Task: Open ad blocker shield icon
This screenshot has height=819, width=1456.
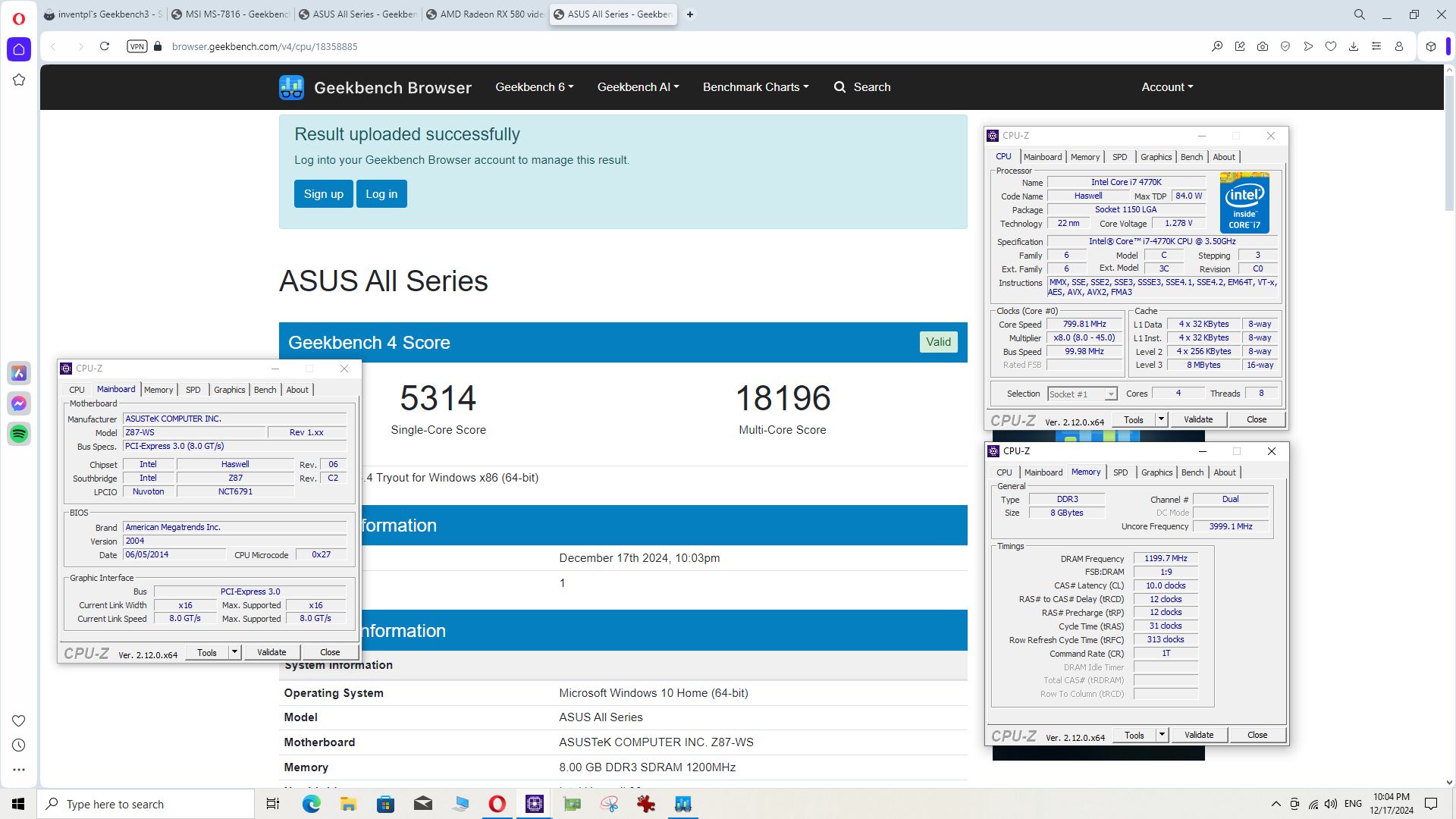Action: click(x=1285, y=46)
